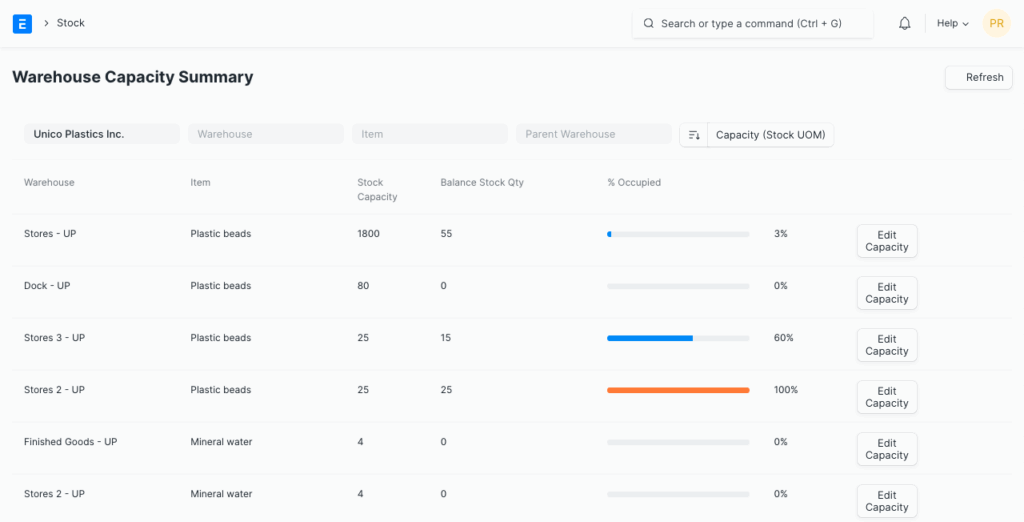Click the Unico Plastics Inc. company filter
1024x522 pixels.
coord(101,134)
